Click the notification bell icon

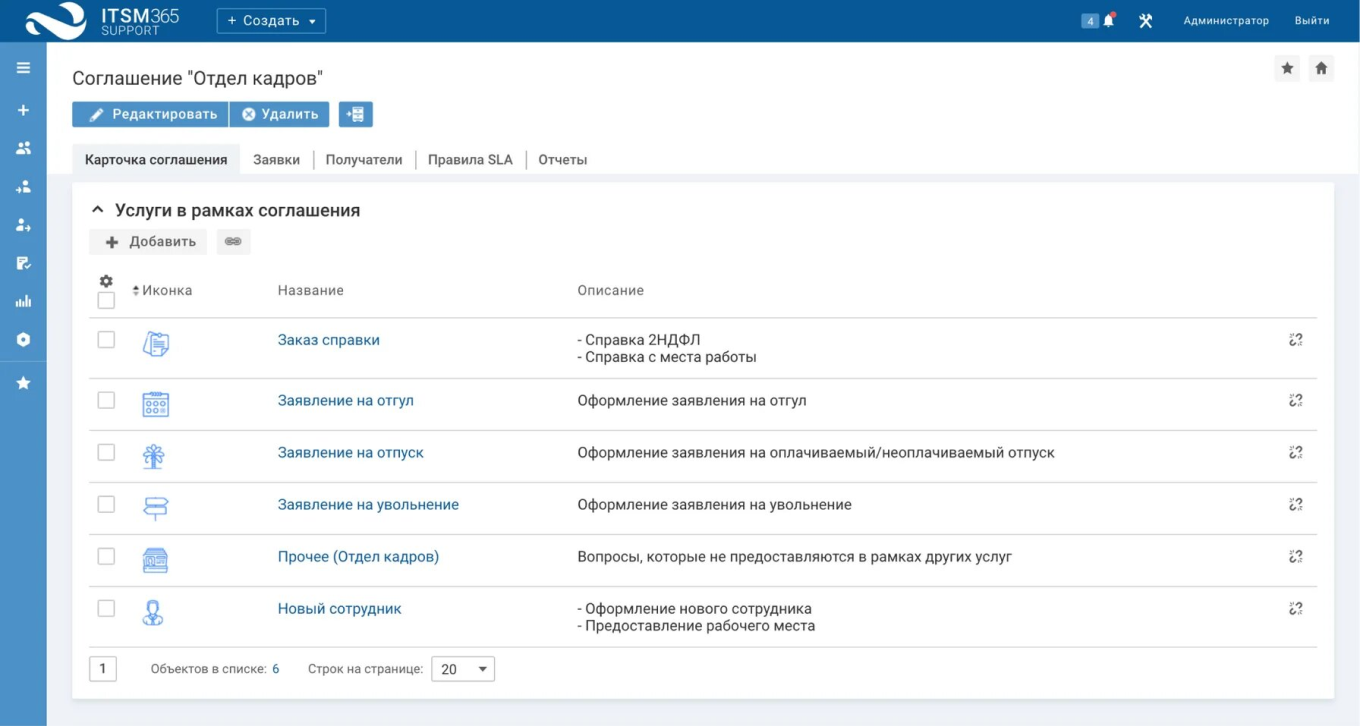click(x=1108, y=21)
